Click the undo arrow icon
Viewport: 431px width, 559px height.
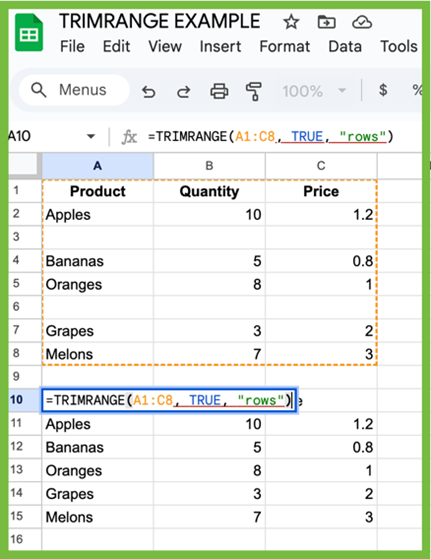(148, 91)
